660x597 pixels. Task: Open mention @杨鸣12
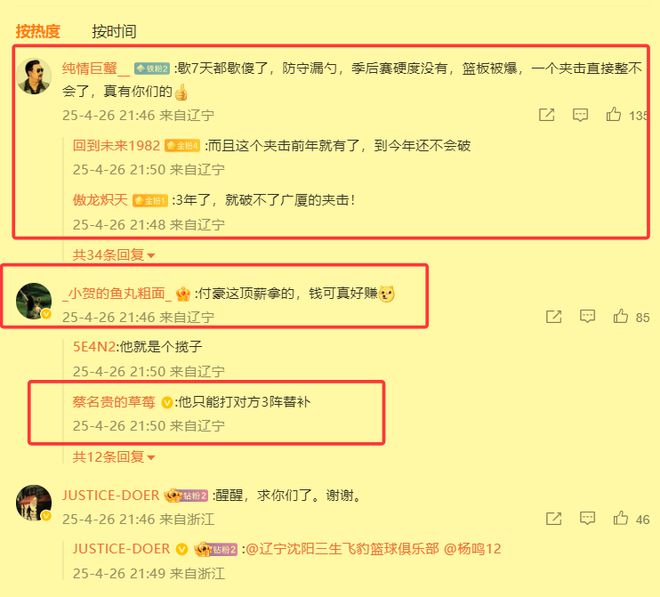click(472, 549)
